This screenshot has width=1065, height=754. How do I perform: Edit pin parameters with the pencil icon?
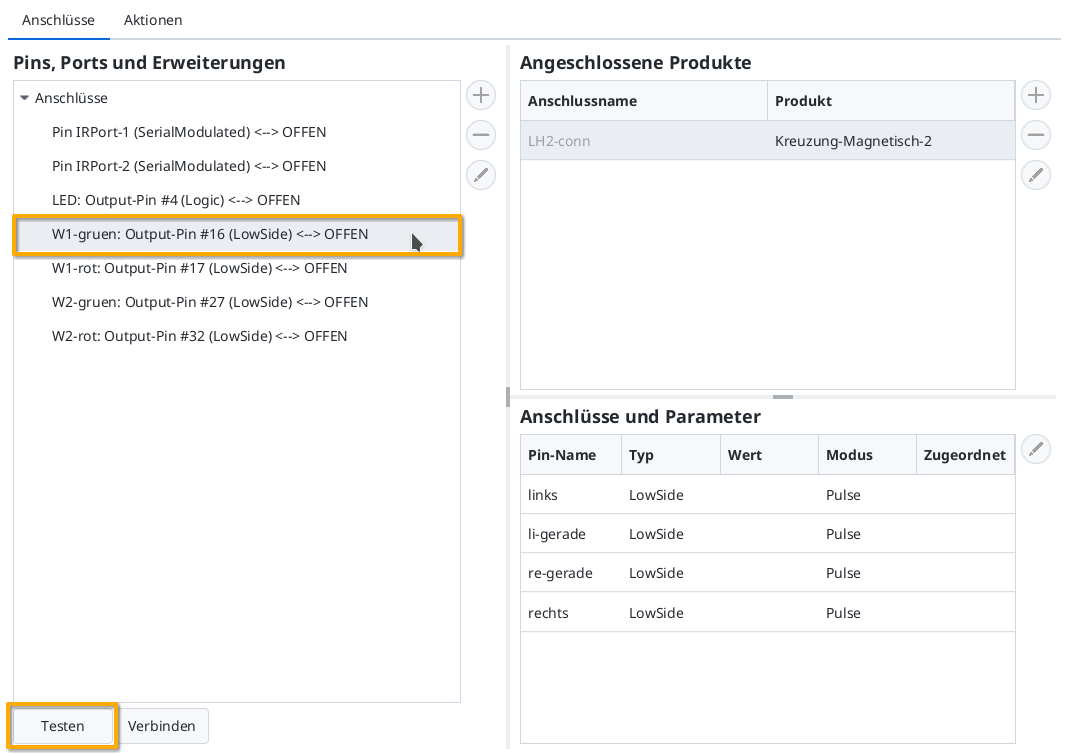[x=1036, y=449]
